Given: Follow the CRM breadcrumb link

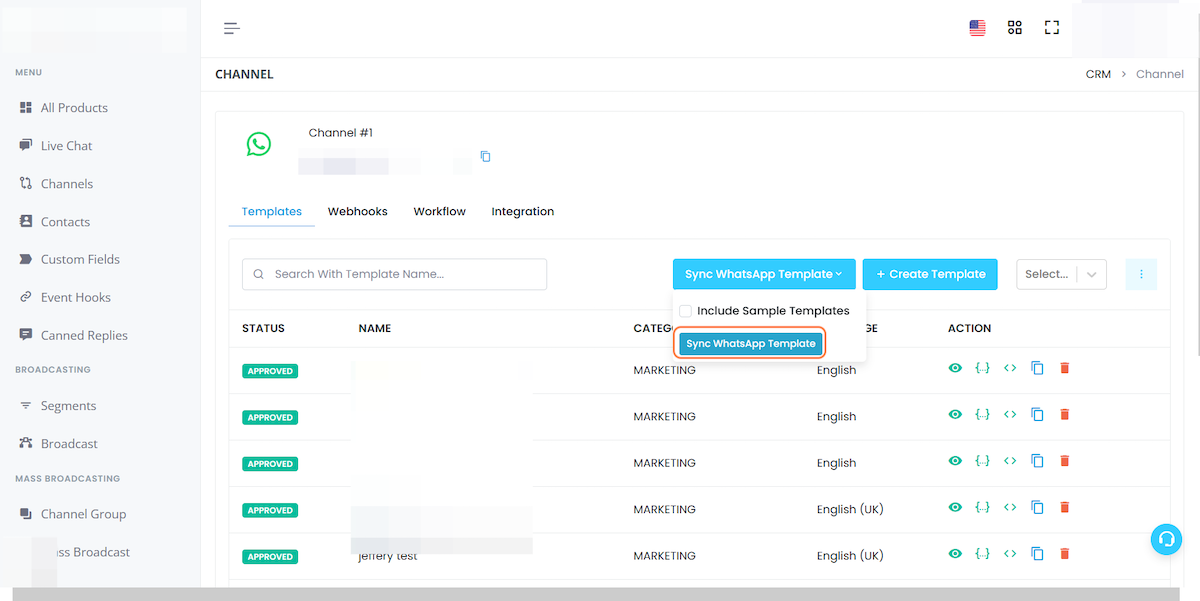Looking at the screenshot, I should coord(1098,74).
